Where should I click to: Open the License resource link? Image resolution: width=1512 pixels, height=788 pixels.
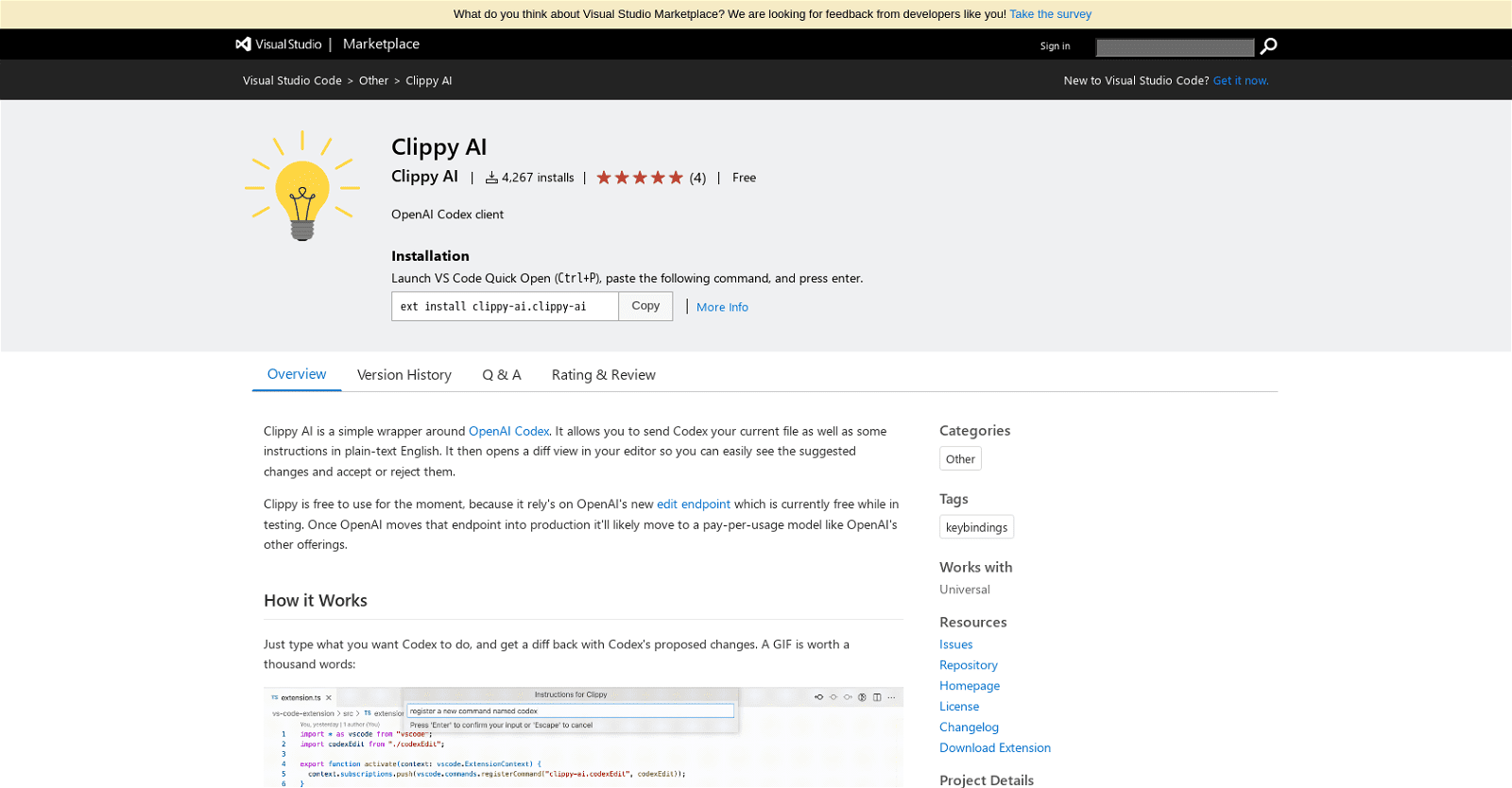point(959,707)
